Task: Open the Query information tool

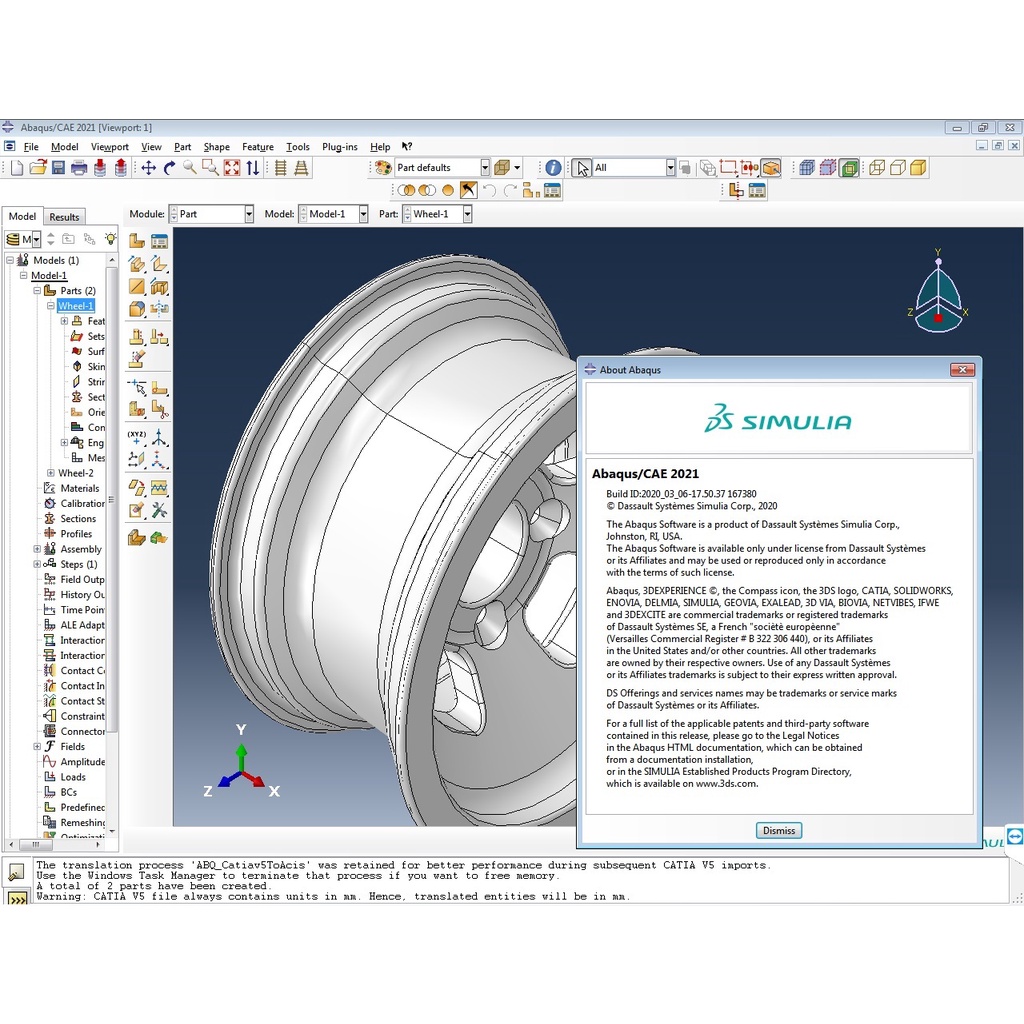Action: (x=552, y=168)
